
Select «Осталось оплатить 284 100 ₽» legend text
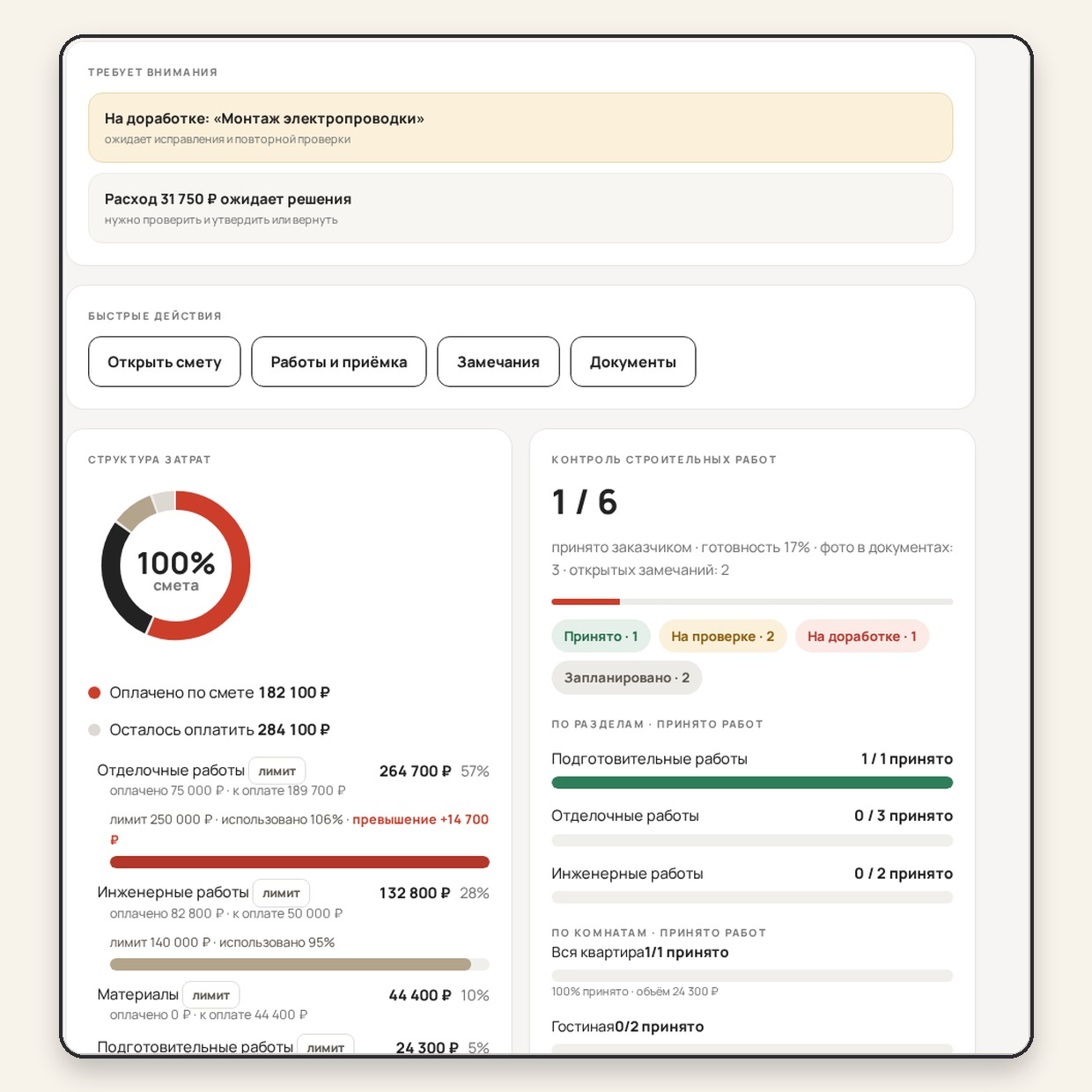[219, 730]
